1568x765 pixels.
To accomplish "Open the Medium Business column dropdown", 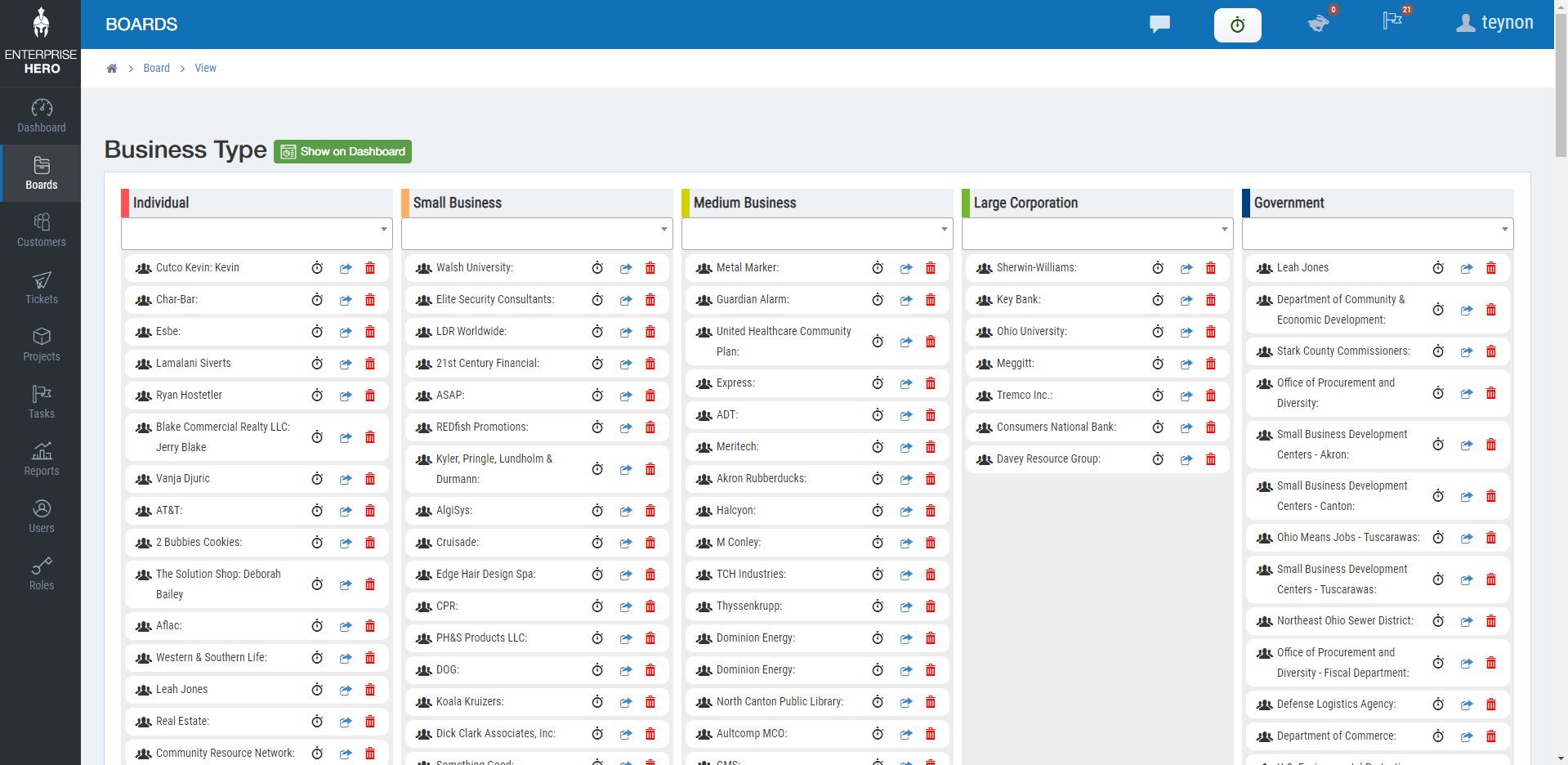I will (x=817, y=233).
